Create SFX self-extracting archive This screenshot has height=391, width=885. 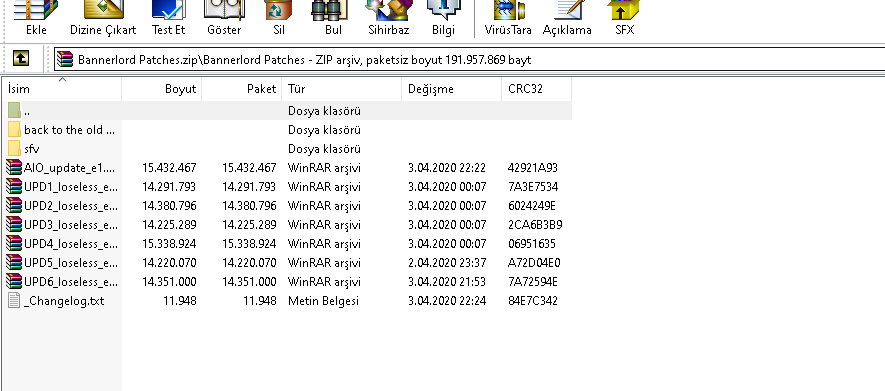(624, 17)
